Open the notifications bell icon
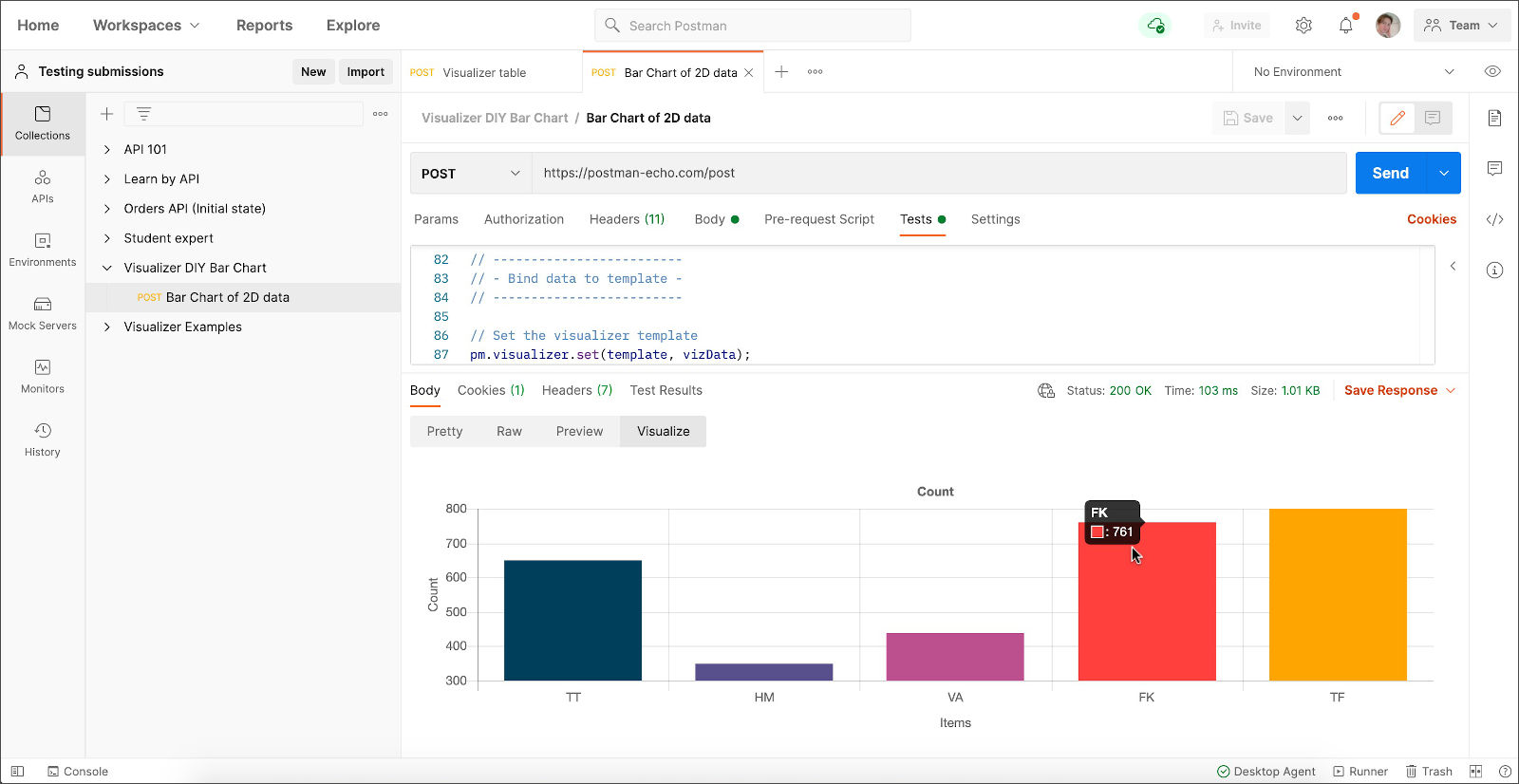This screenshot has width=1519, height=784. [x=1346, y=26]
